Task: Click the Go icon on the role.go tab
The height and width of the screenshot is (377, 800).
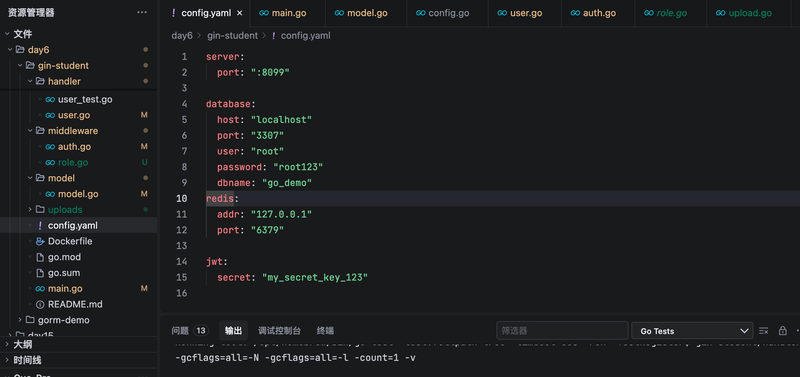Action: coord(649,13)
